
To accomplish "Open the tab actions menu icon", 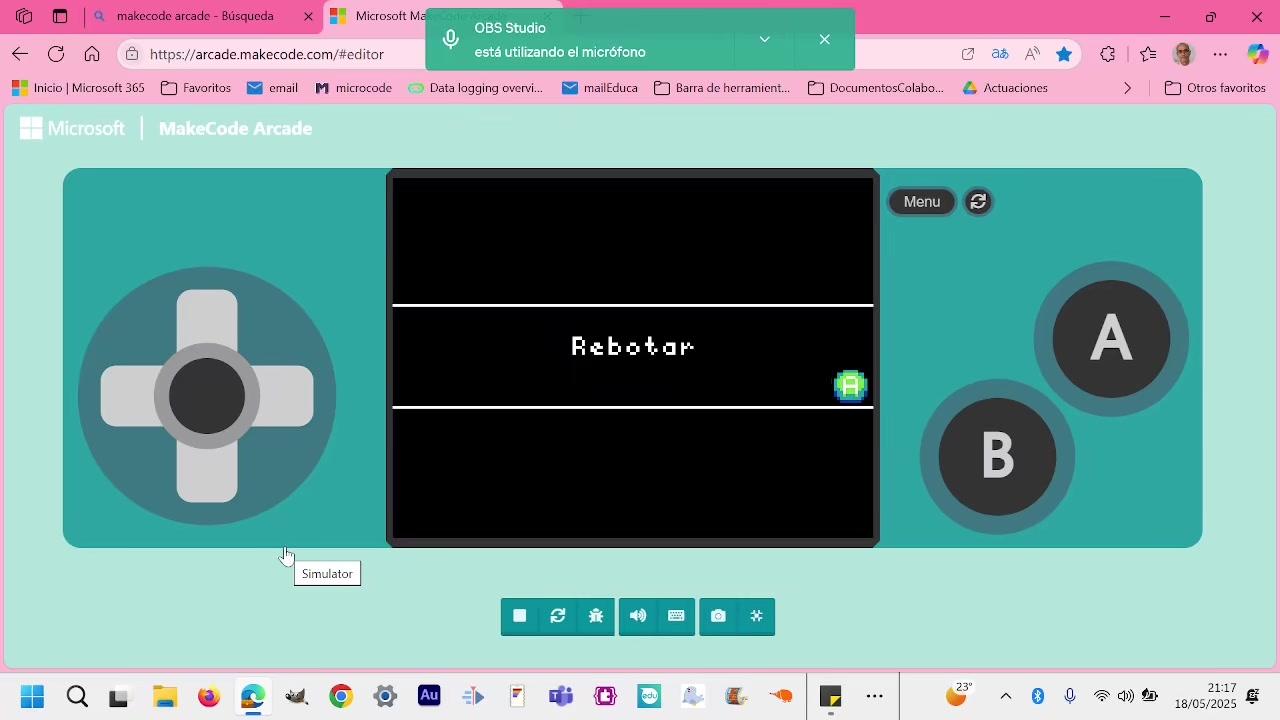I will (60, 16).
